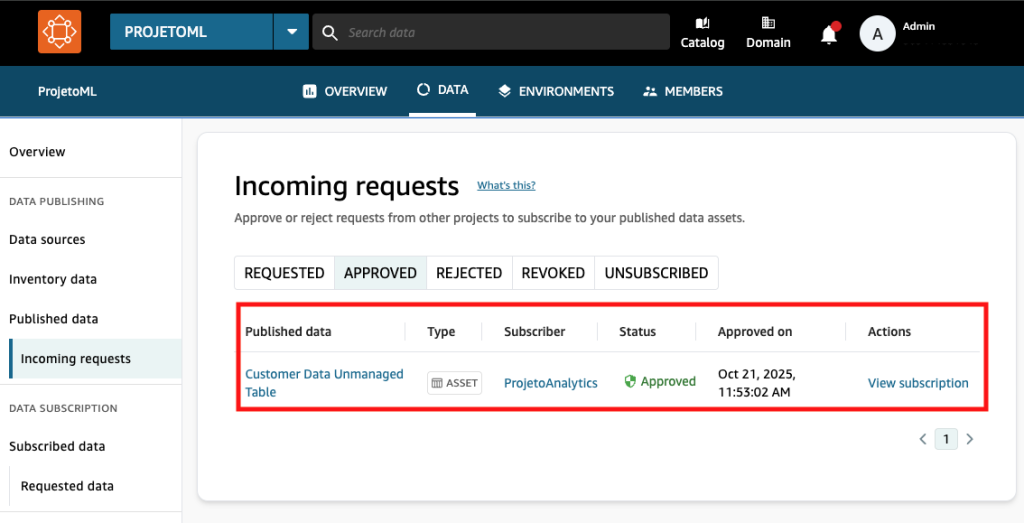Select the REVOKED filter tab
Screen dimensions: 1024x523
(x=553, y=273)
